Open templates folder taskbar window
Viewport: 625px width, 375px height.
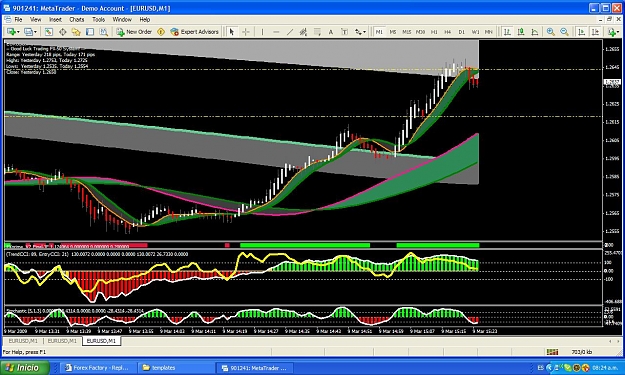pyautogui.click(x=175, y=368)
